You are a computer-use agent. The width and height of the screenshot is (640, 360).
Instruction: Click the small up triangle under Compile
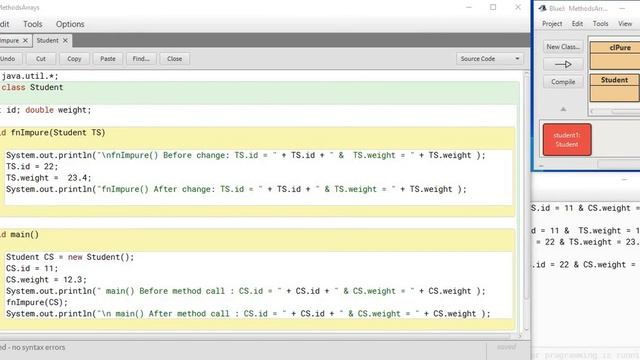pos(563,109)
